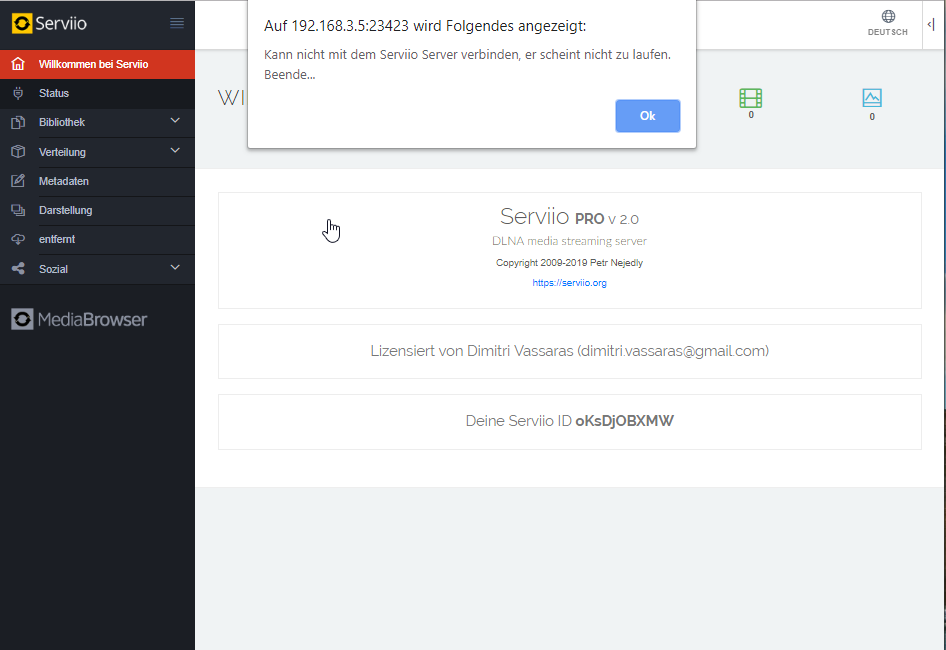Viewport: 946px width, 650px height.
Task: Click the green video count icon
Action: point(750,97)
